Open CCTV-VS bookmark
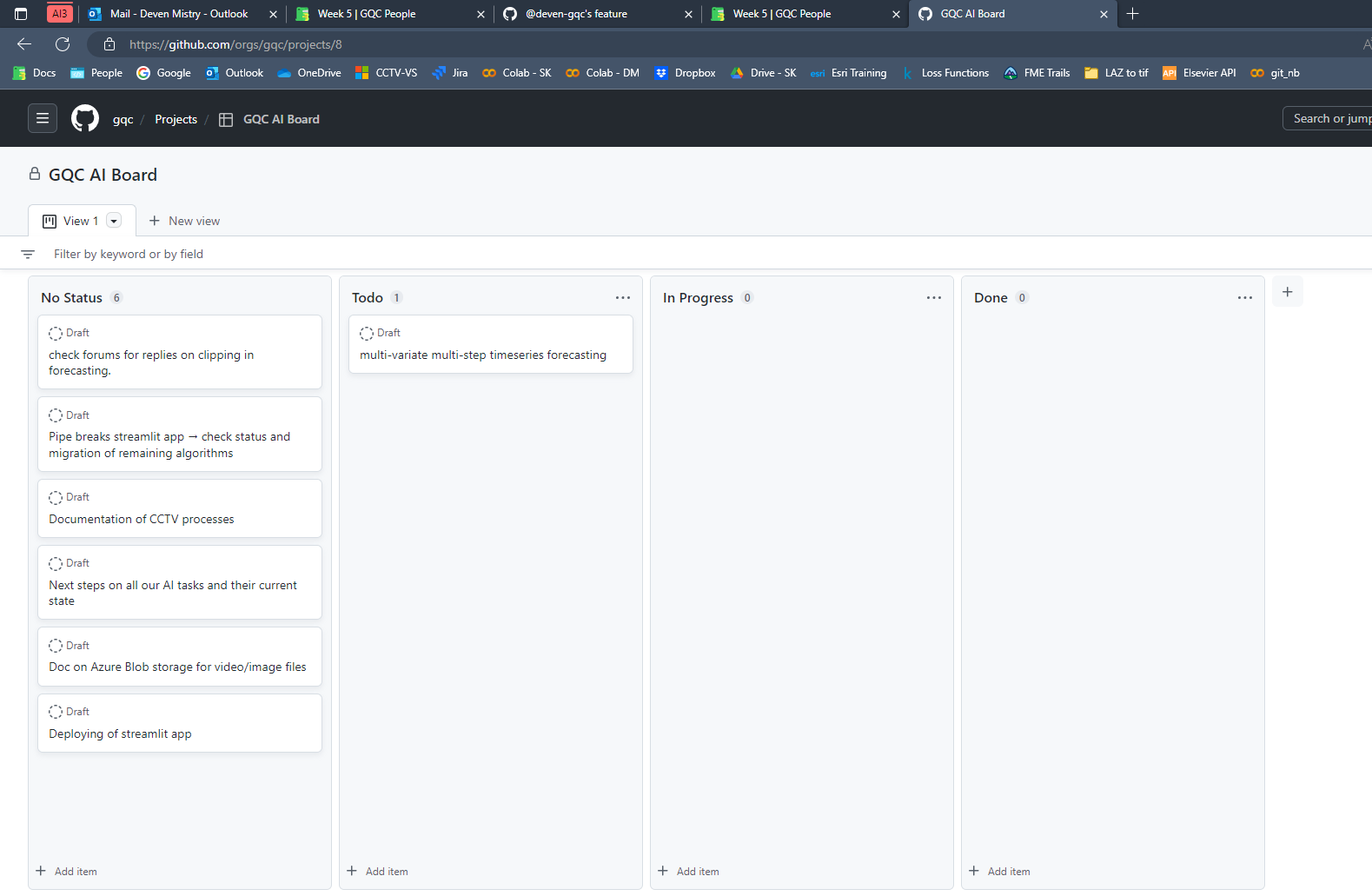Viewport: 1372px width, 896px height. coord(386,73)
